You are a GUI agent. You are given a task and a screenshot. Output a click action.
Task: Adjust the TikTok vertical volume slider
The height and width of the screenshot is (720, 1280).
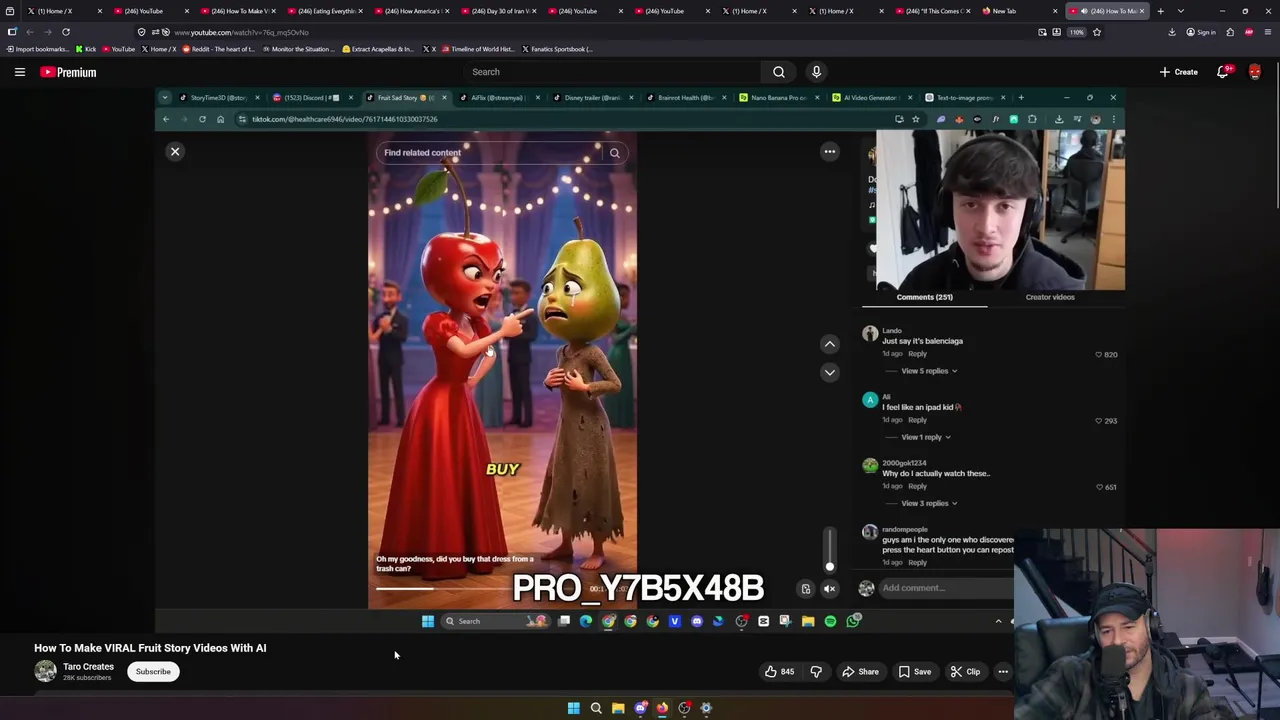pyautogui.click(x=829, y=550)
